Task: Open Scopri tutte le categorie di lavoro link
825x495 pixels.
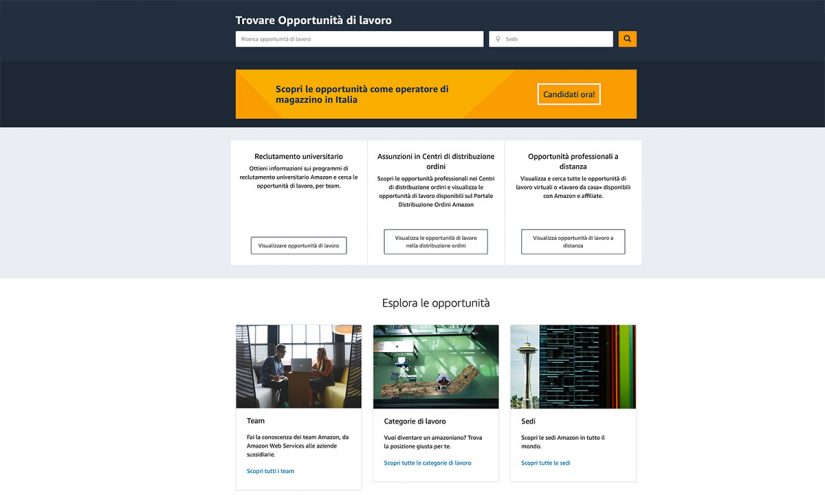Action: pos(427,463)
